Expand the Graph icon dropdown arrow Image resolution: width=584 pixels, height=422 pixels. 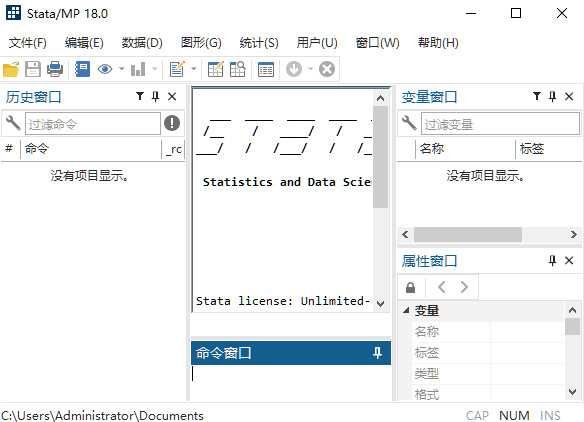(155, 69)
